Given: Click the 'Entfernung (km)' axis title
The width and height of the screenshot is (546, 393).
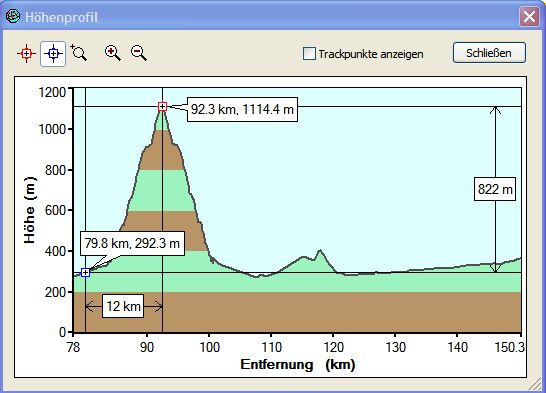Looking at the screenshot, I should tap(298, 365).
